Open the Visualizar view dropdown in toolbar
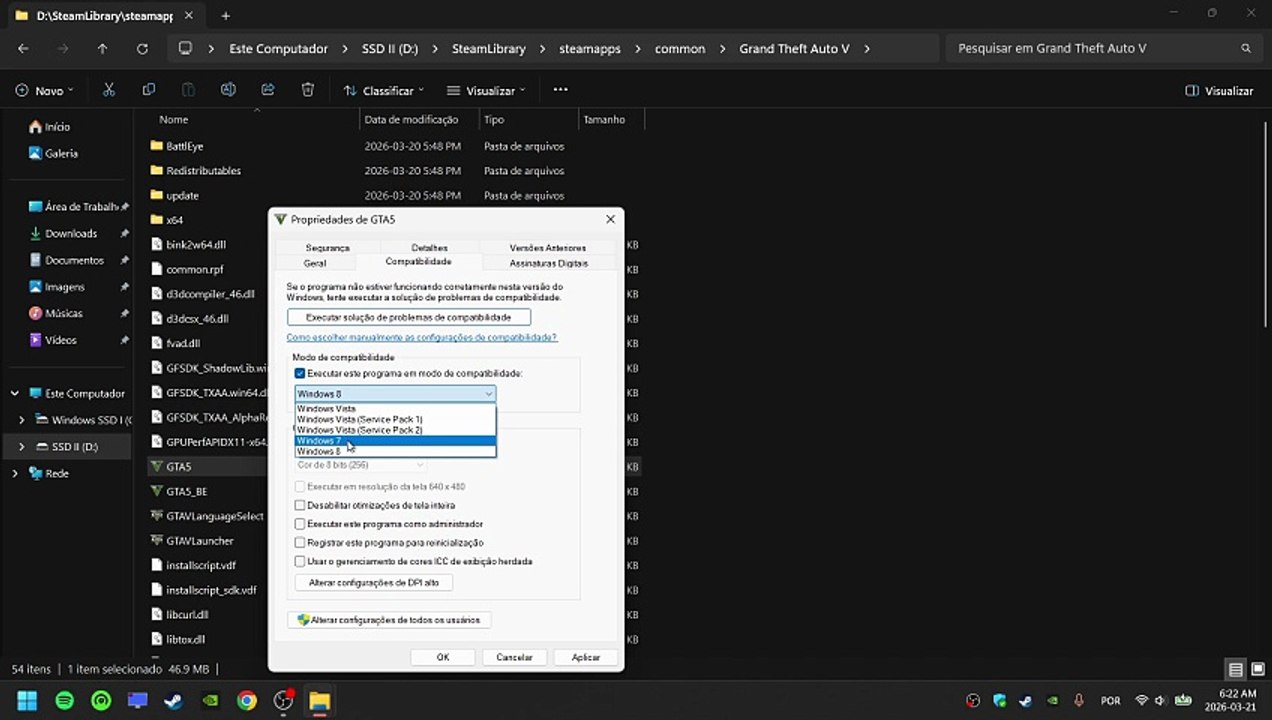The image size is (1272, 720). [485, 90]
